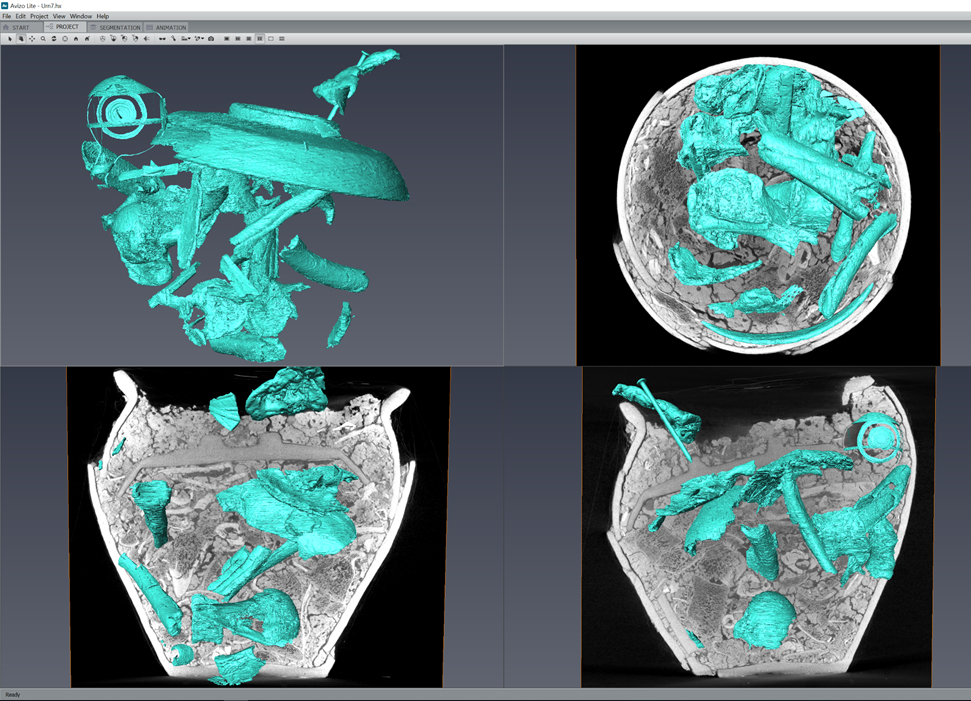Take a snapshot with camera icon
The width and height of the screenshot is (971, 701).
pyautogui.click(x=211, y=38)
